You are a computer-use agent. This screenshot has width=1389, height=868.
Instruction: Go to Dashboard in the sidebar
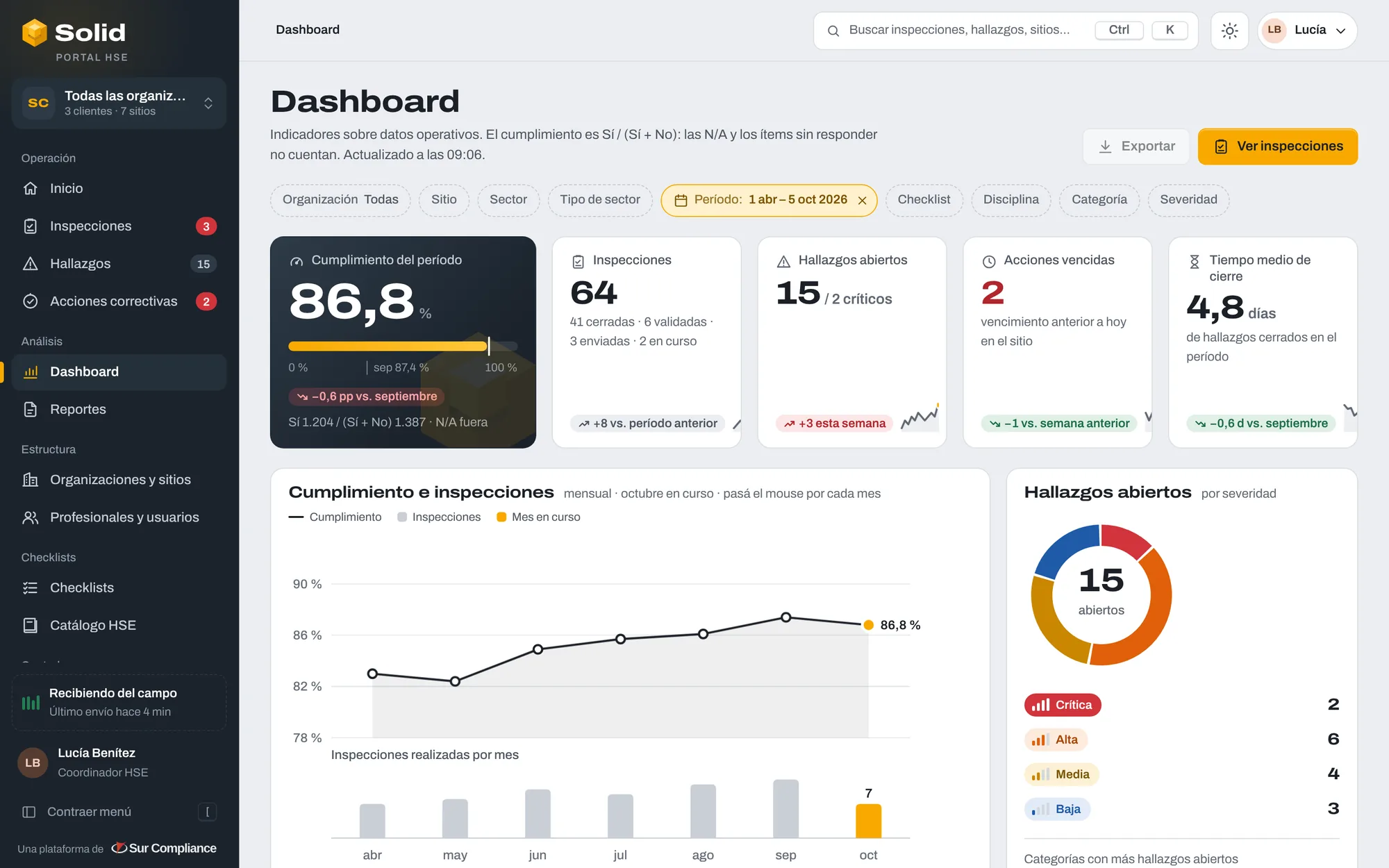tap(119, 372)
